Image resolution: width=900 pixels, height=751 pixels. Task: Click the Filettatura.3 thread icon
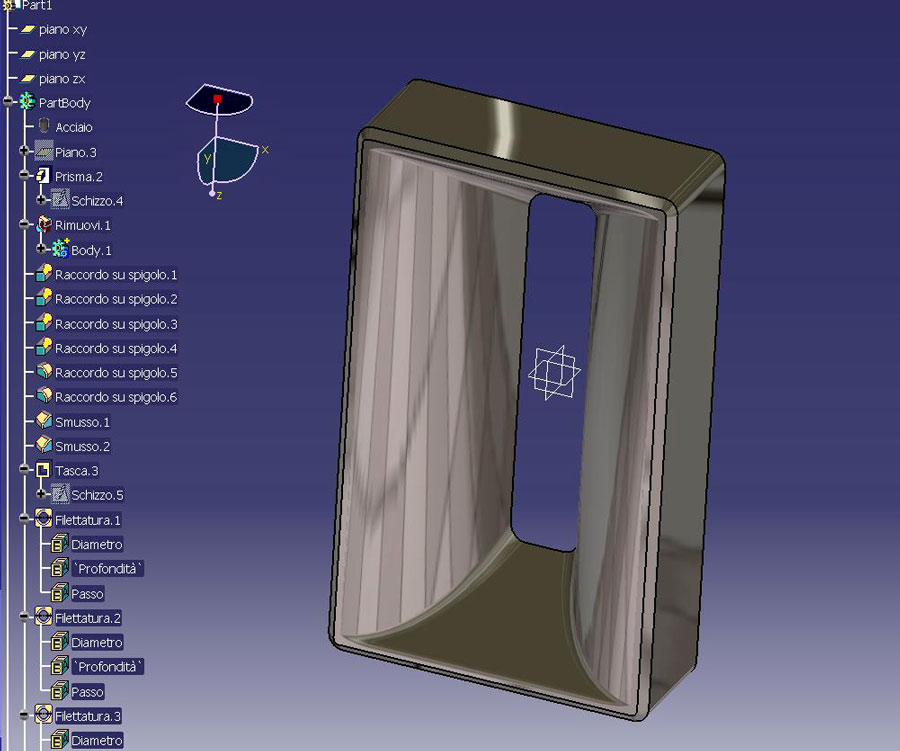click(44, 715)
